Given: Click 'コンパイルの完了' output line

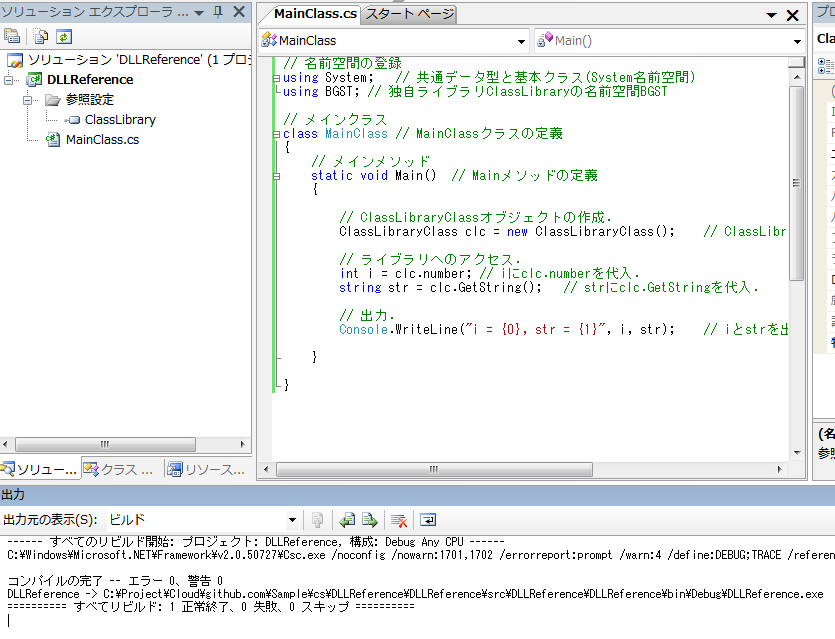Looking at the screenshot, I should (115, 580).
